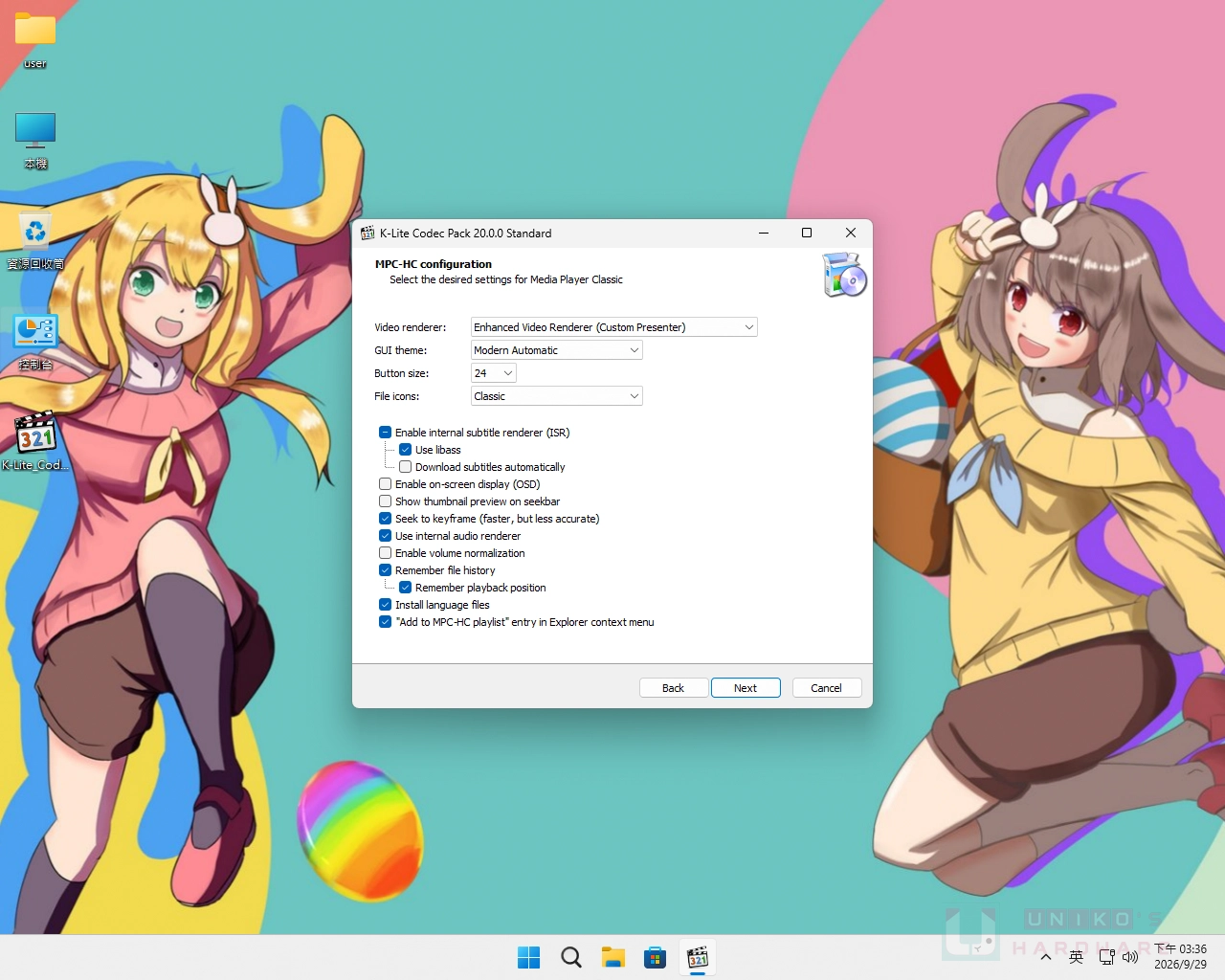The image size is (1225, 980).
Task: Expand the Video renderer dropdown
Action: tap(613, 327)
